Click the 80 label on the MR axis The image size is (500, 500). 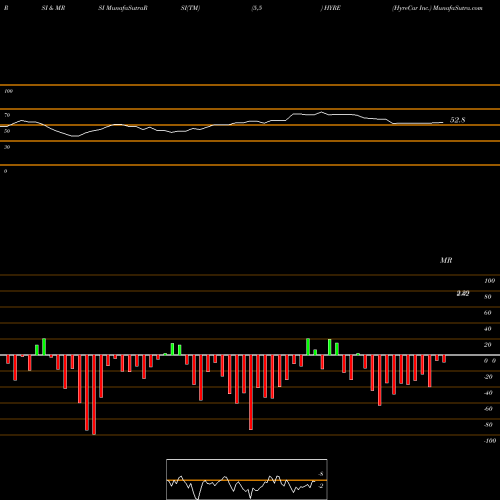point(488,297)
